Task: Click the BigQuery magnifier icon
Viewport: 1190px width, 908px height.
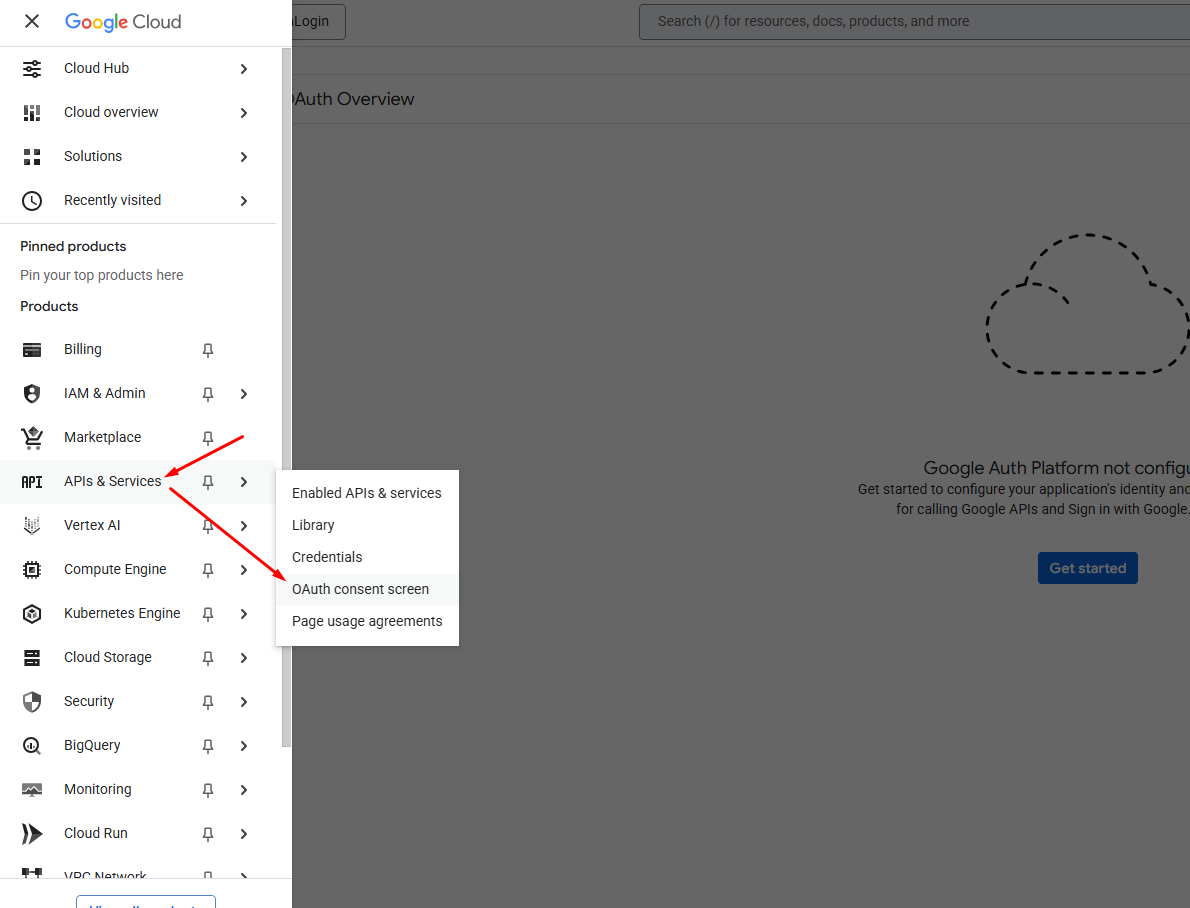Action: click(x=32, y=746)
